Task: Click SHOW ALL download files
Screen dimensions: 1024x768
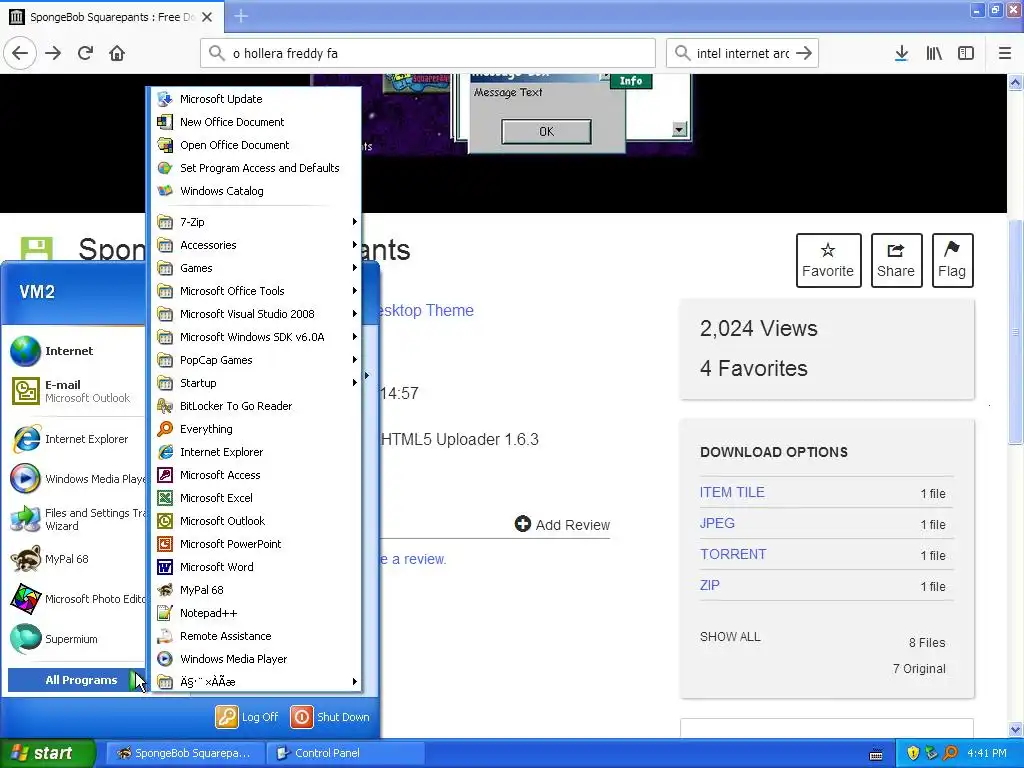Action: 730,637
